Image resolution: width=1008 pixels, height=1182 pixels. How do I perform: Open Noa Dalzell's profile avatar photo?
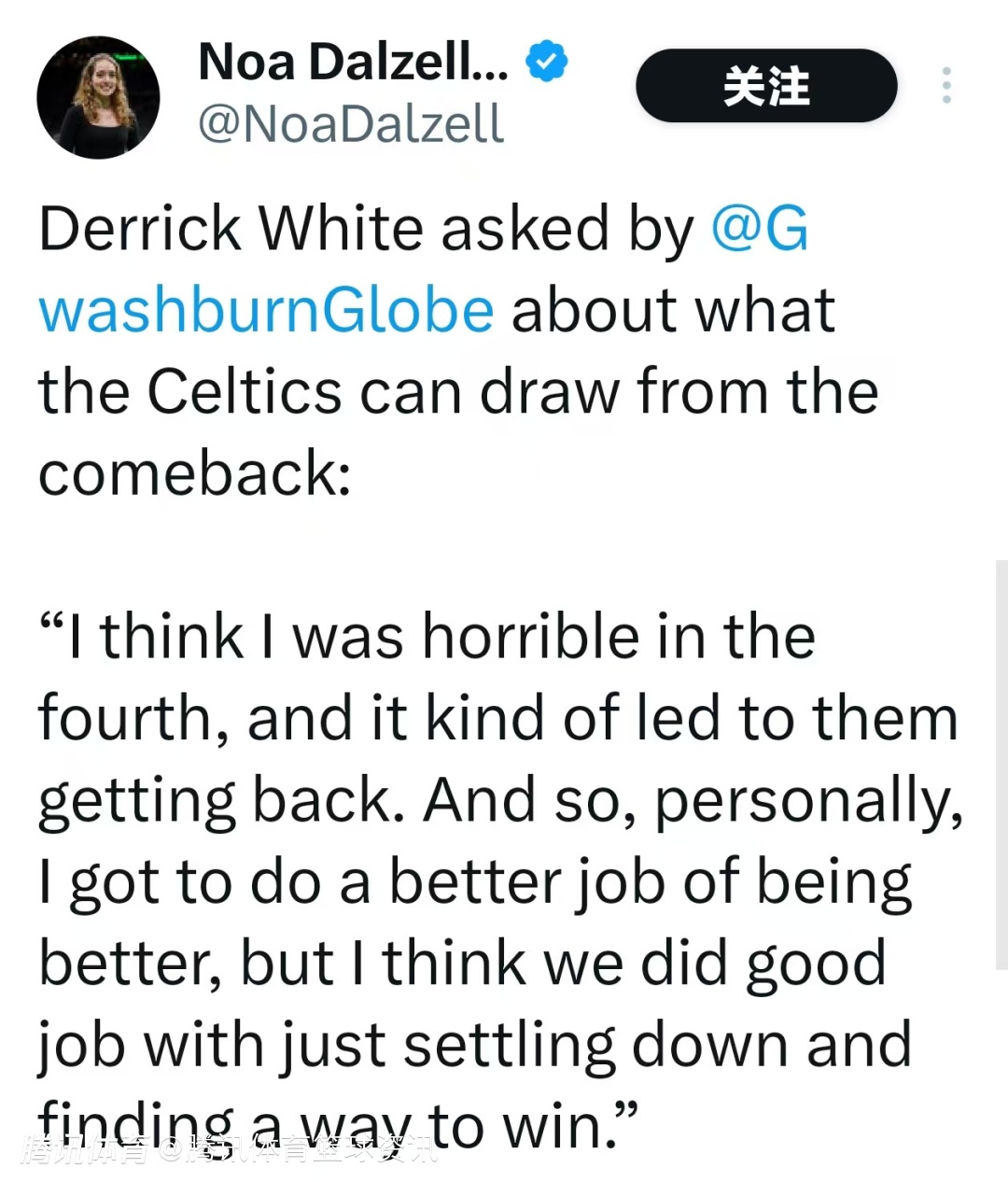point(98,97)
